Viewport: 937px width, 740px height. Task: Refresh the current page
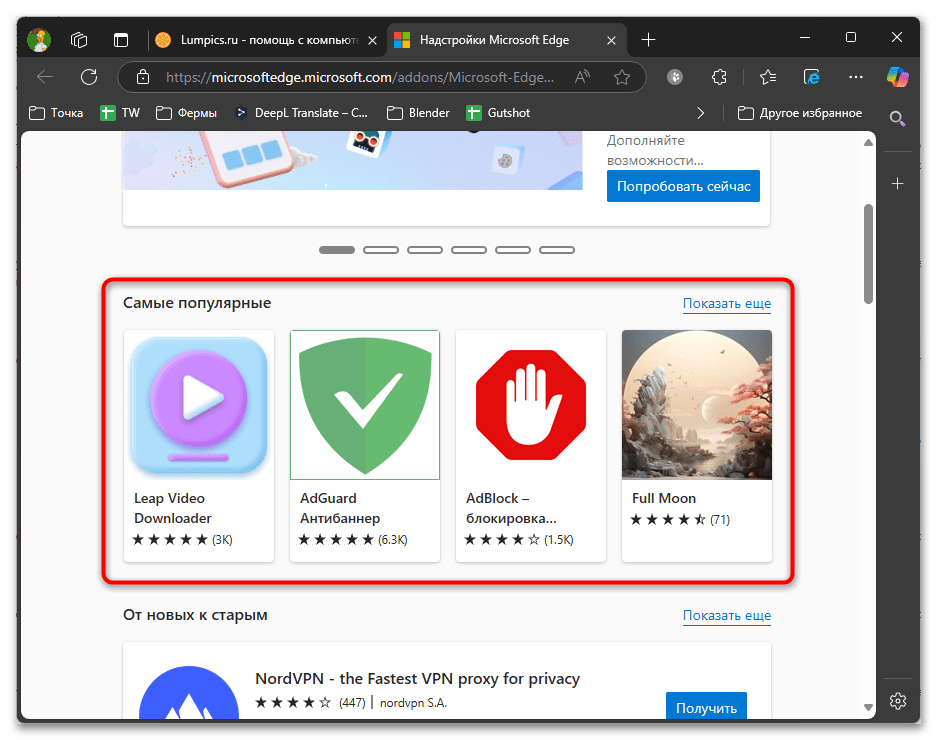[x=89, y=77]
